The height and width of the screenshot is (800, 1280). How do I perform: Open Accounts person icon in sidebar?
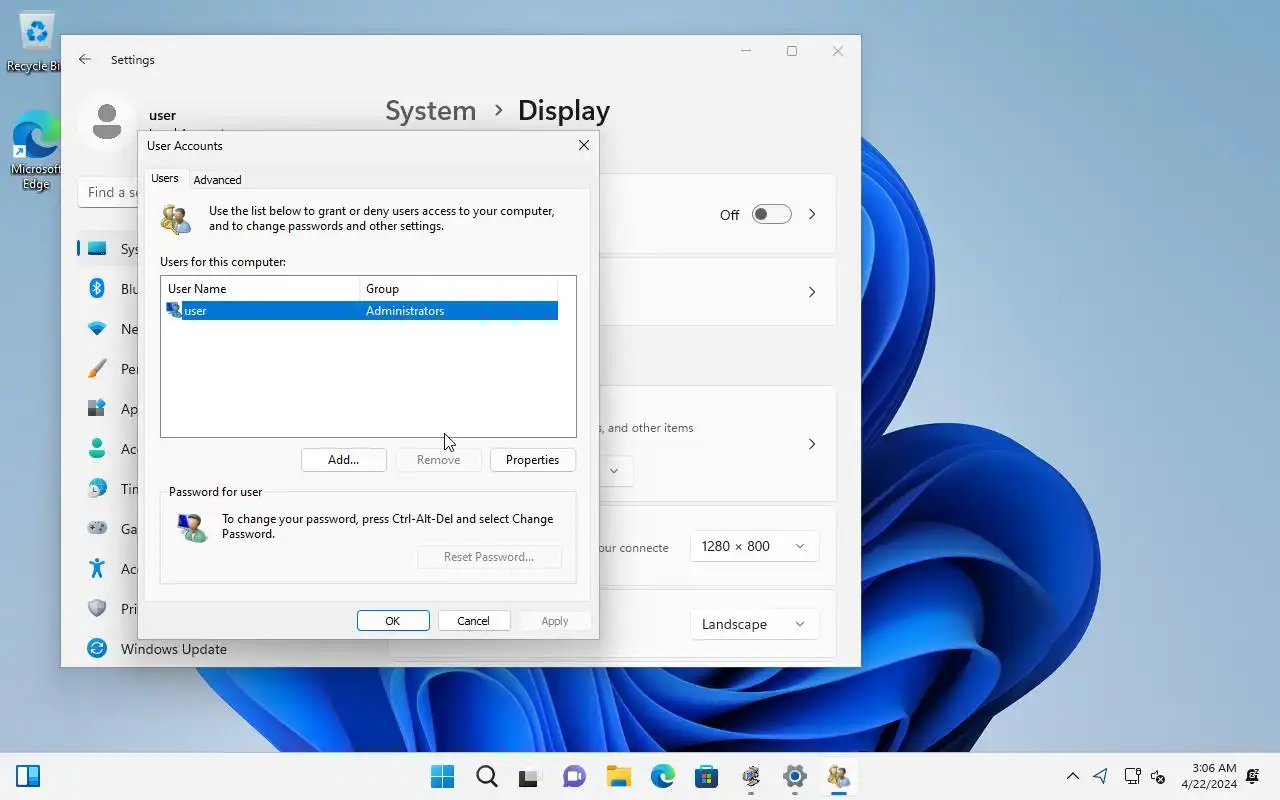(97, 449)
